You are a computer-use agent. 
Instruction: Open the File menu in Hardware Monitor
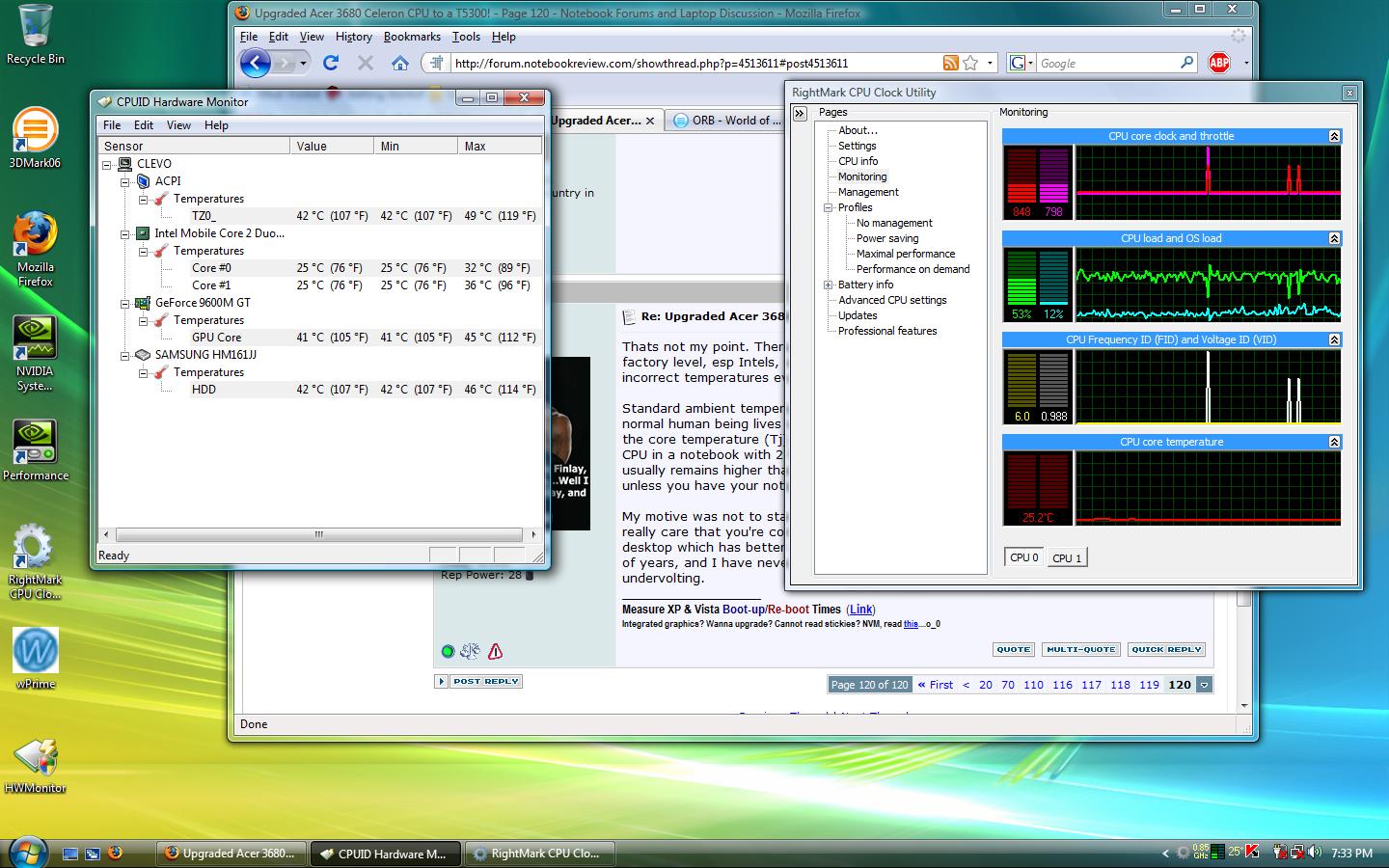112,125
